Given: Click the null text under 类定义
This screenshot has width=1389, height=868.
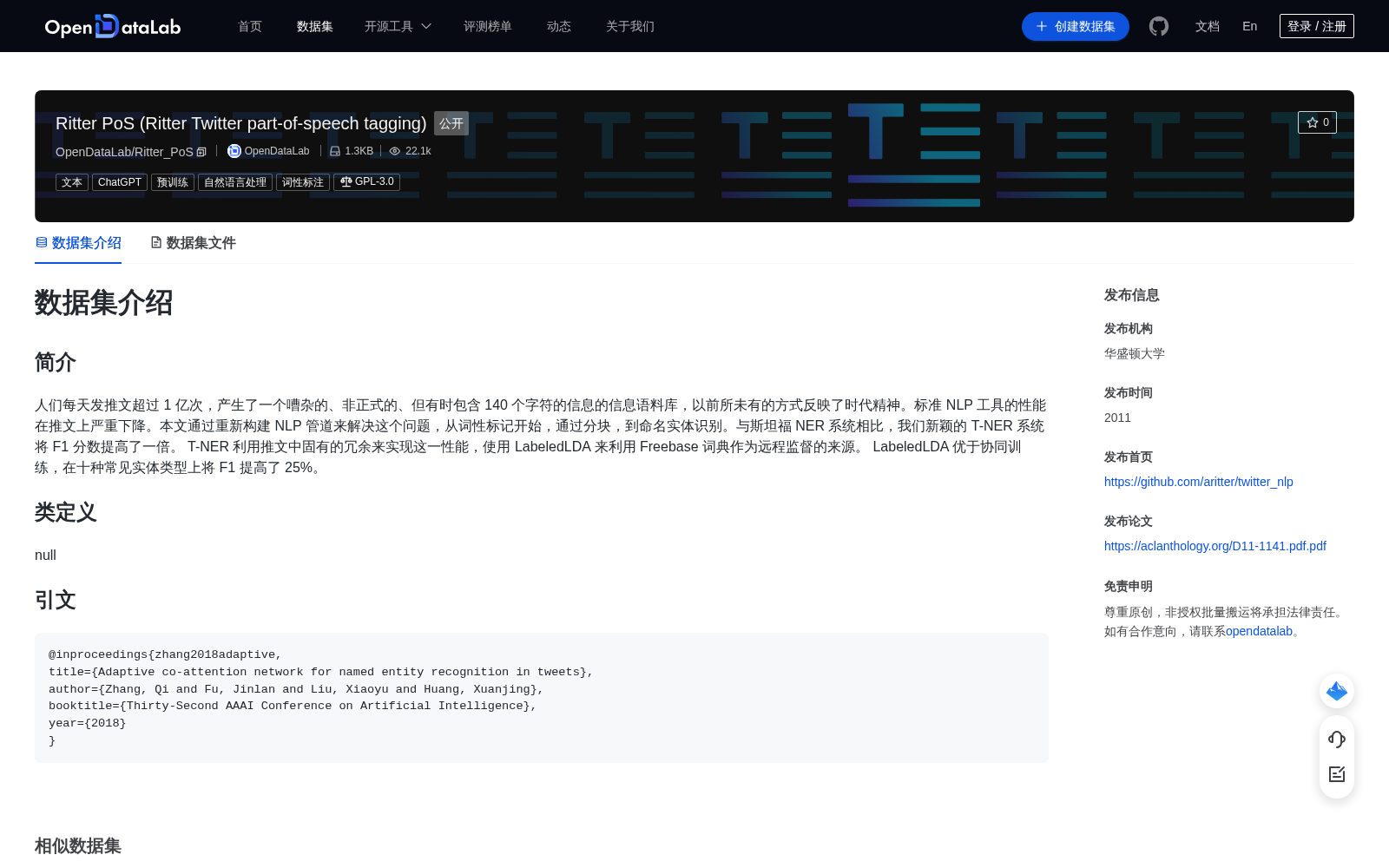Looking at the screenshot, I should tap(45, 556).
